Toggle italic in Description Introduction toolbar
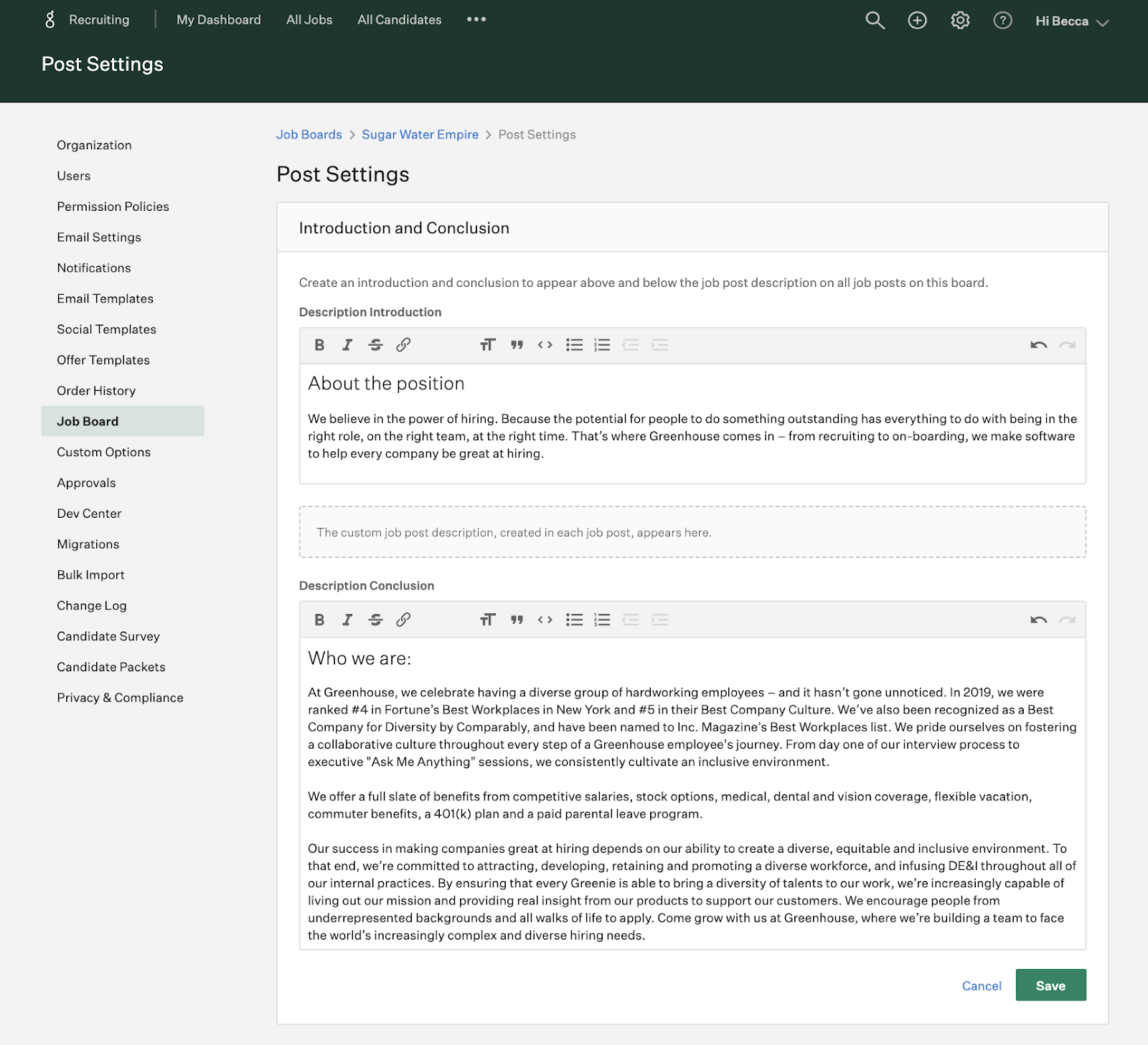This screenshot has width=1148, height=1045. [x=347, y=345]
